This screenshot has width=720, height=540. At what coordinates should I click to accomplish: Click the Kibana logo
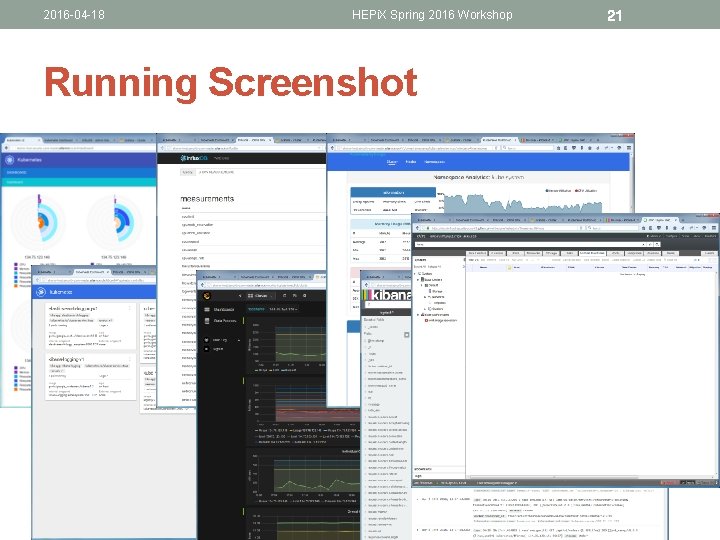pos(386,295)
